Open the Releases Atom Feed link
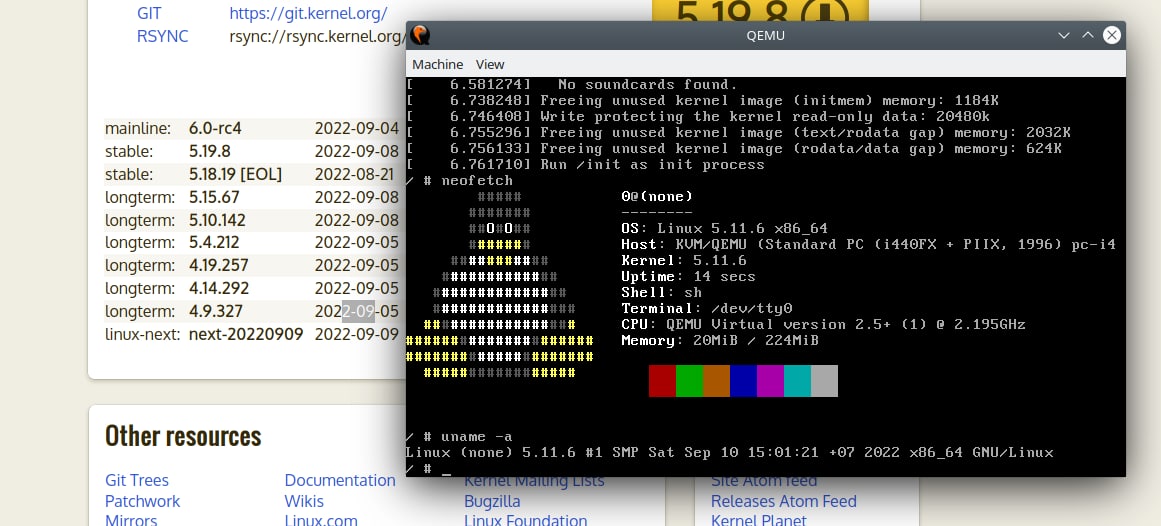This screenshot has width=1161, height=526. 783,501
